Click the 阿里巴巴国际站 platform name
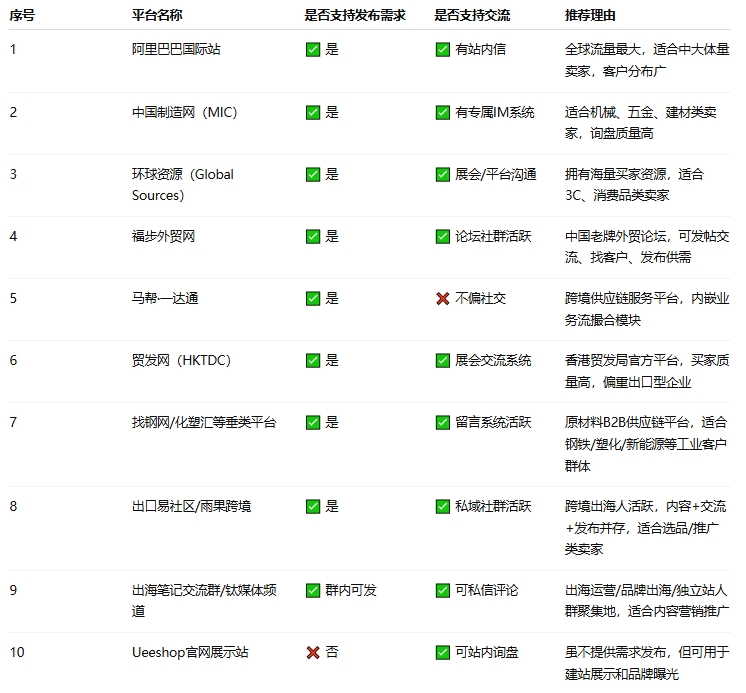 (x=176, y=49)
